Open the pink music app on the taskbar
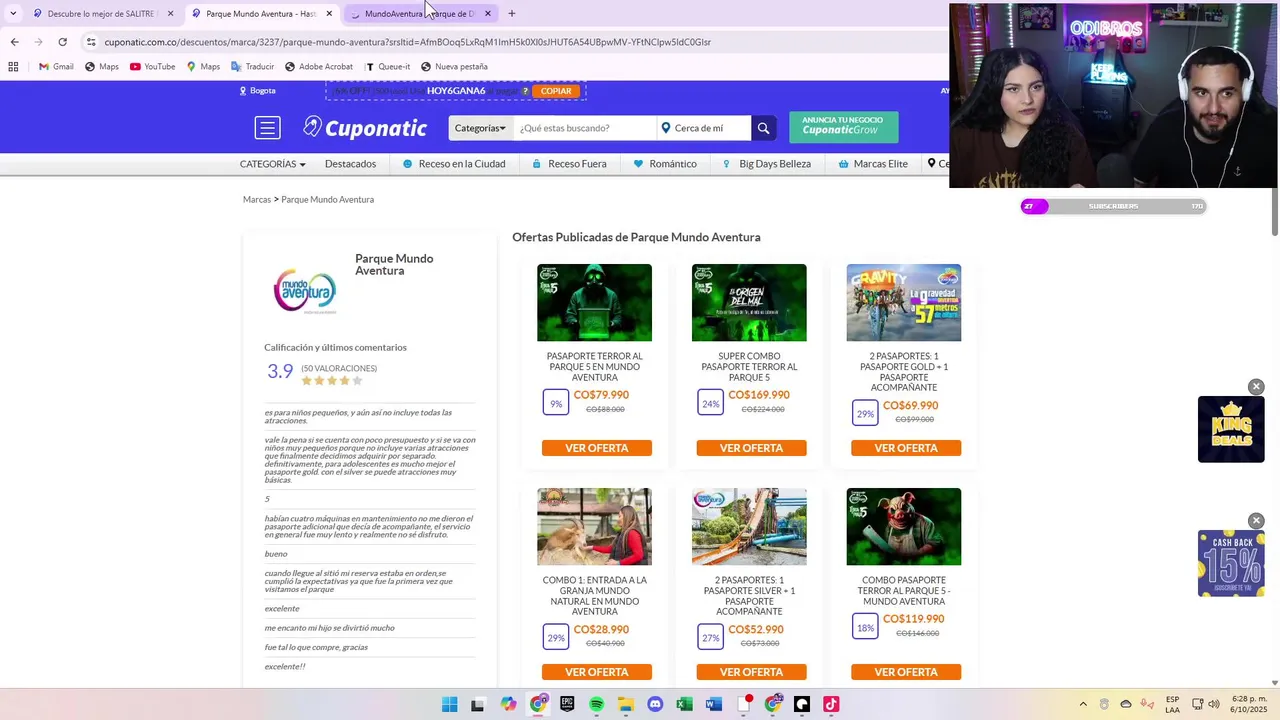The height and width of the screenshot is (720, 1280). point(831,704)
